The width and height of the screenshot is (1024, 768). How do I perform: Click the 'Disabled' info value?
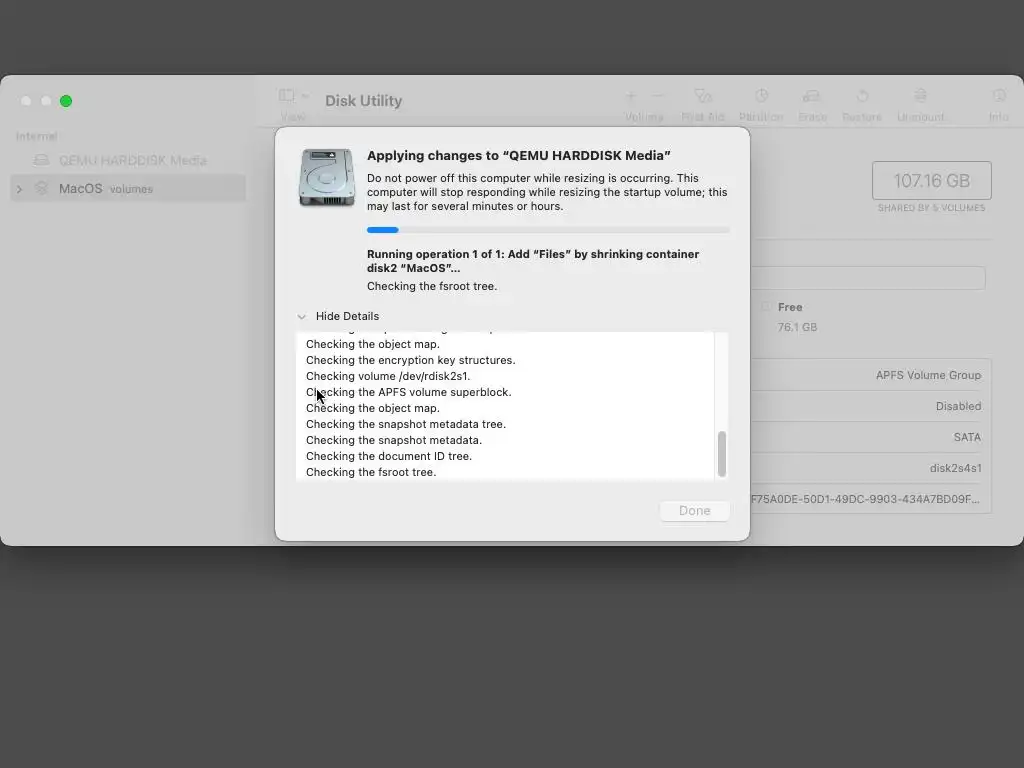(x=958, y=406)
